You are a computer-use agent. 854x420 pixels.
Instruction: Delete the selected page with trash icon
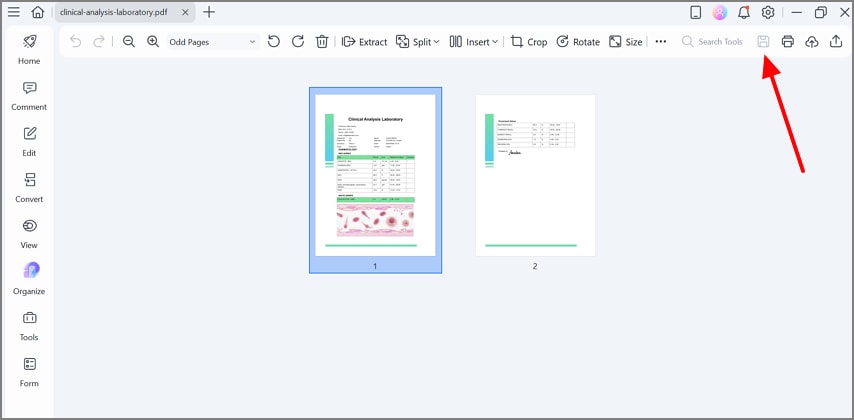(x=322, y=41)
